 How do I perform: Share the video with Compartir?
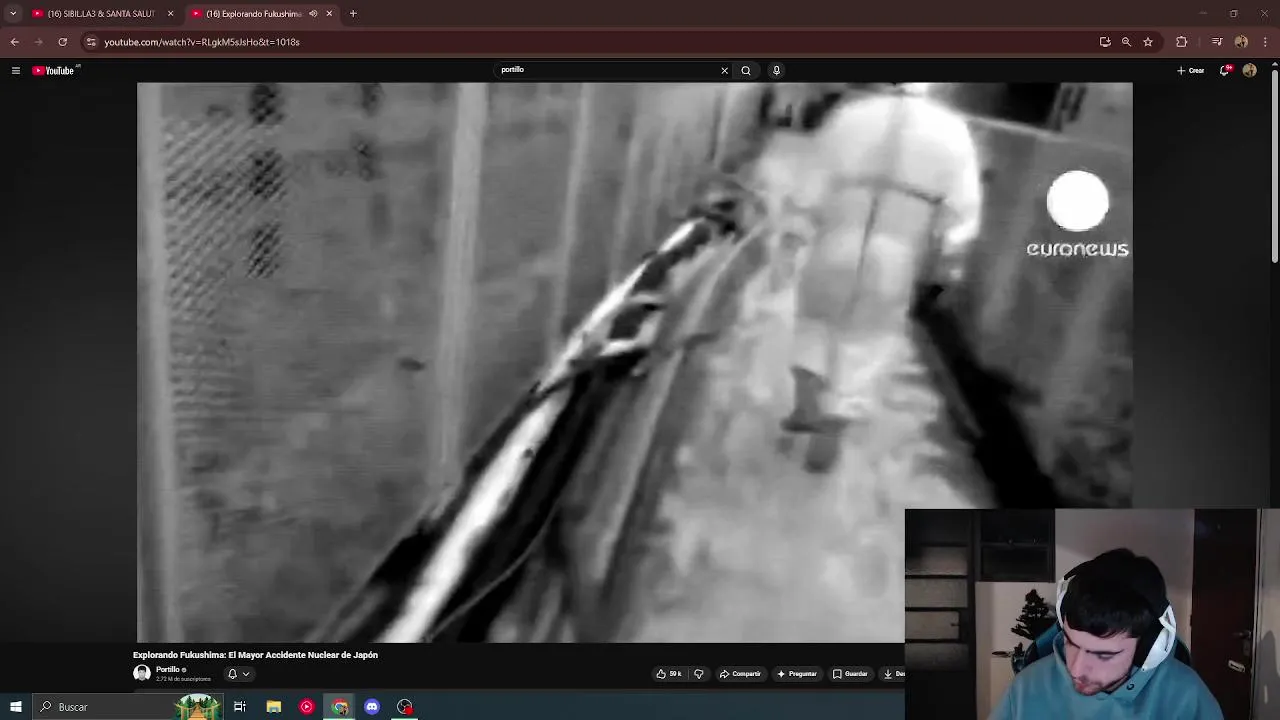(x=740, y=674)
